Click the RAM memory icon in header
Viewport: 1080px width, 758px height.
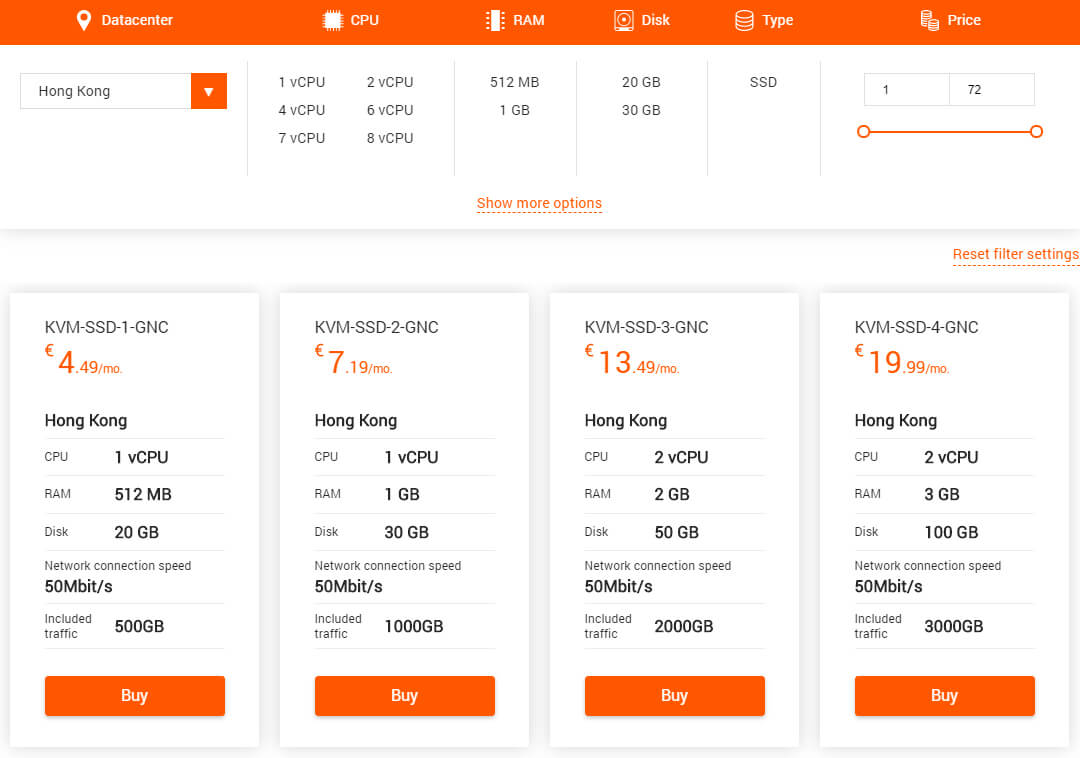point(494,20)
